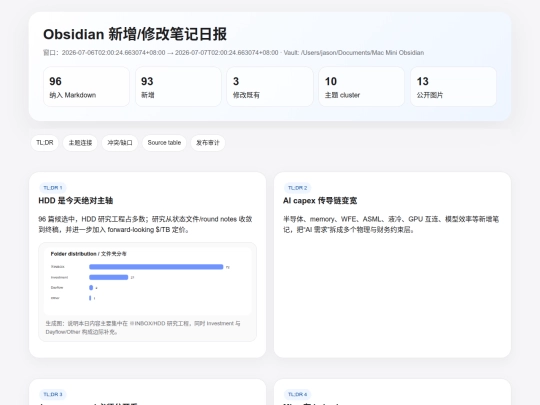This screenshot has height=405, width=540.
Task: Jump to the TL;DR section pill
Action: click(x=45, y=143)
